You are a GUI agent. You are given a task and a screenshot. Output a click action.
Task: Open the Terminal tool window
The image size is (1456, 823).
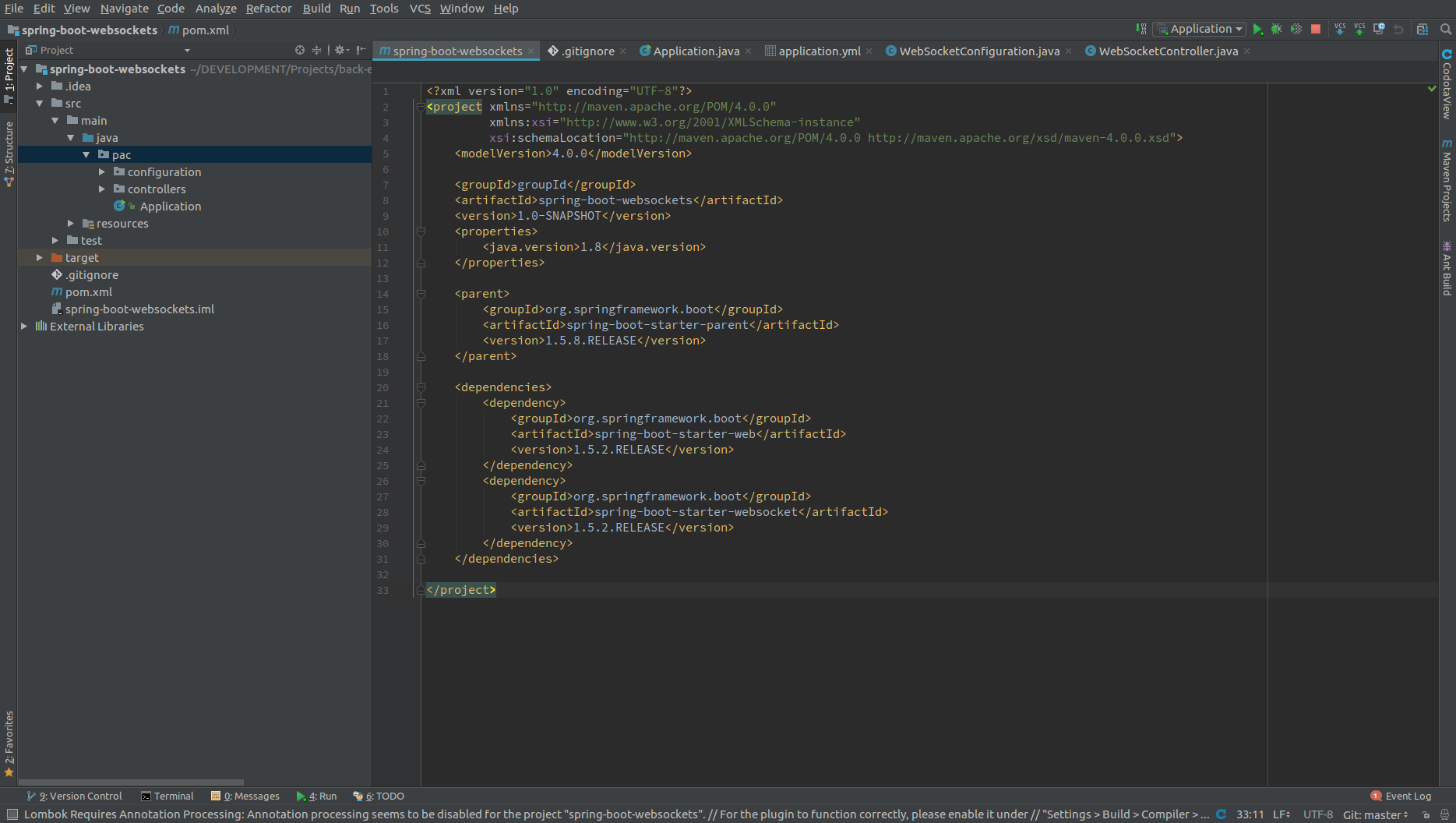pos(167,796)
